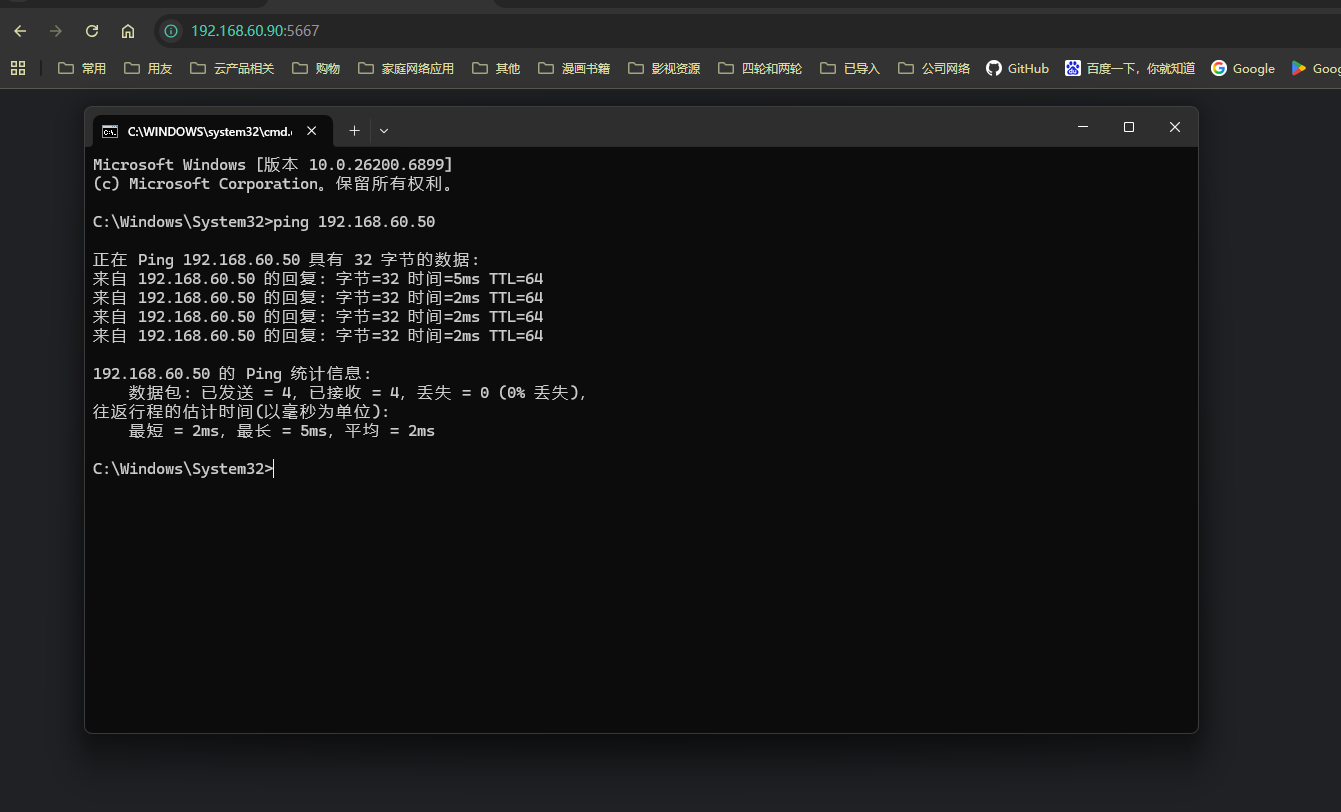Open the apps grid in bookmarks bar

(x=17, y=68)
